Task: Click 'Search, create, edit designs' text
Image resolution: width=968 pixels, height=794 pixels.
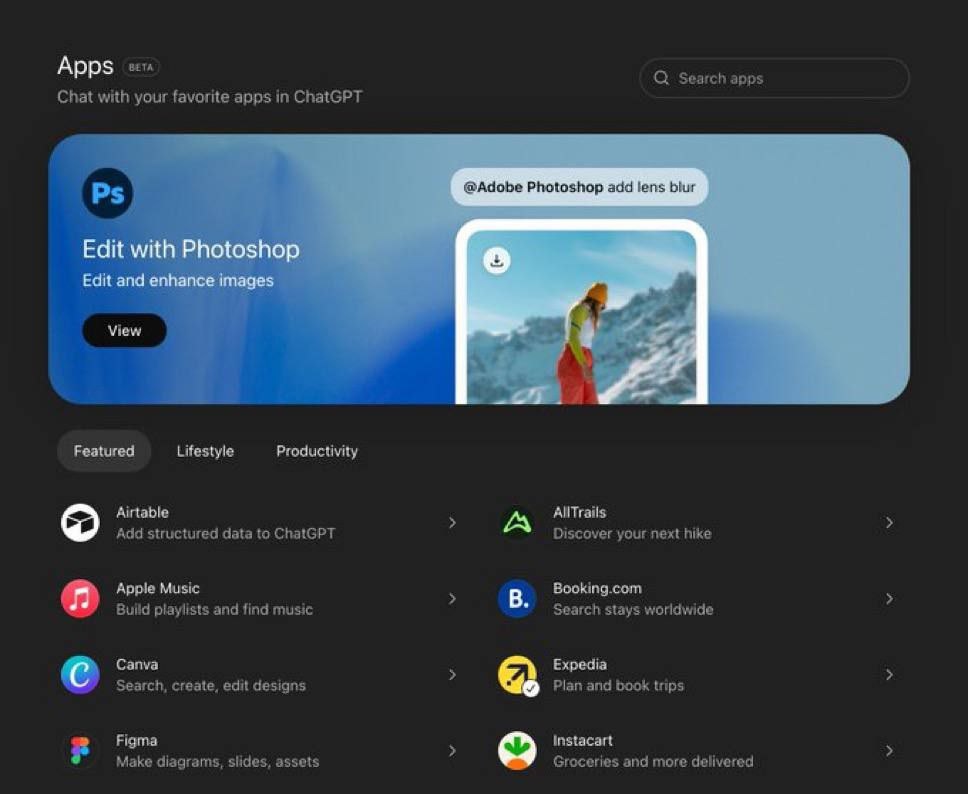Action: pos(211,685)
